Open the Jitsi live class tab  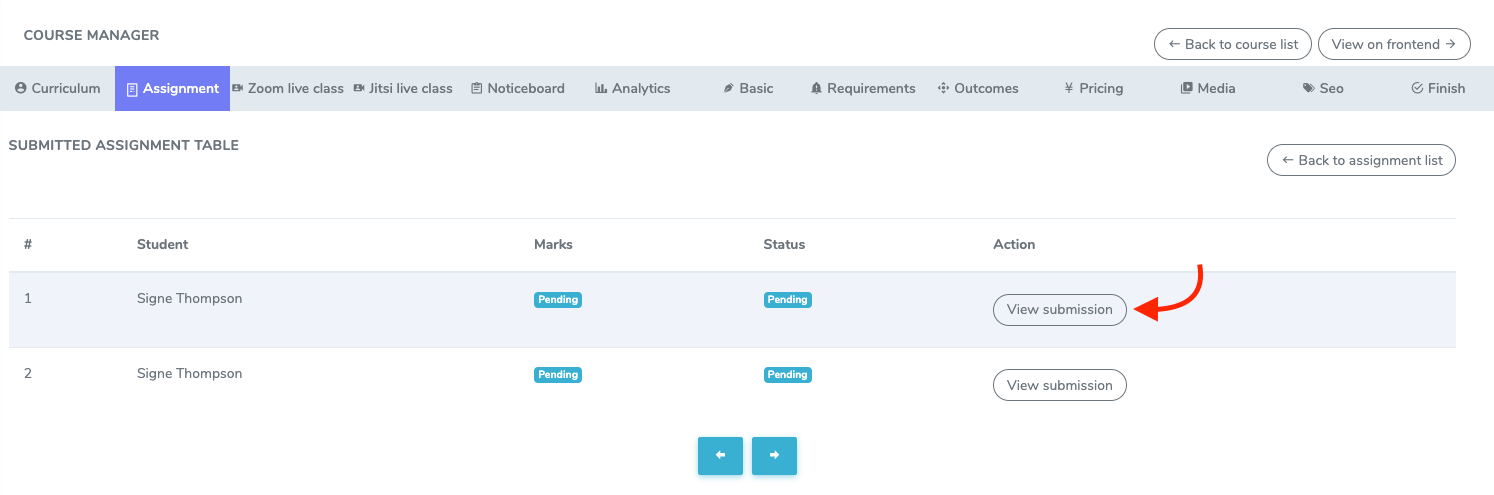pos(403,88)
